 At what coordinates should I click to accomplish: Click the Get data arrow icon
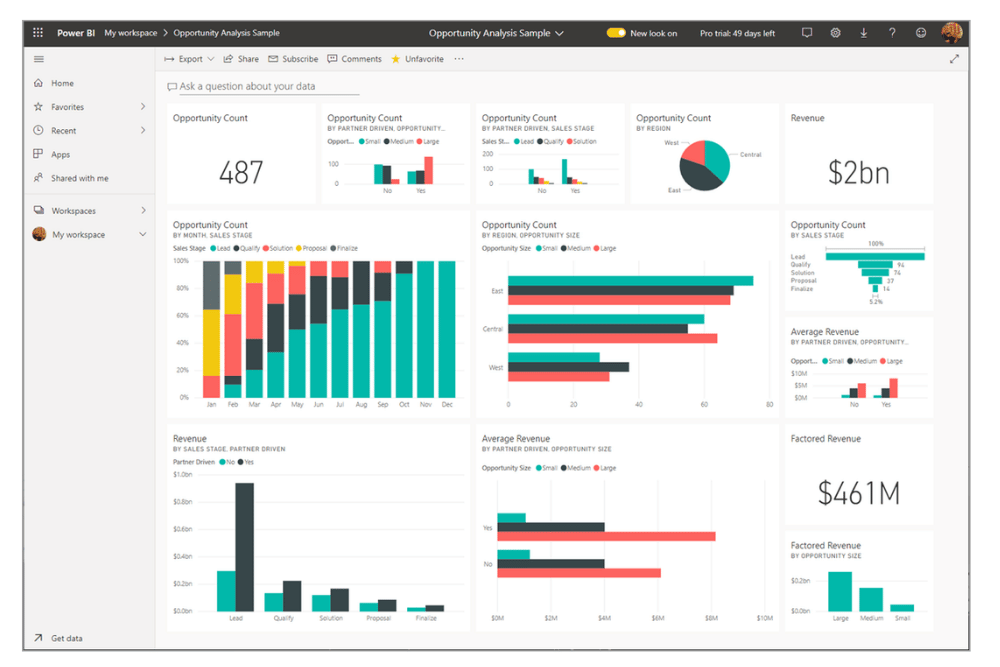(x=39, y=638)
